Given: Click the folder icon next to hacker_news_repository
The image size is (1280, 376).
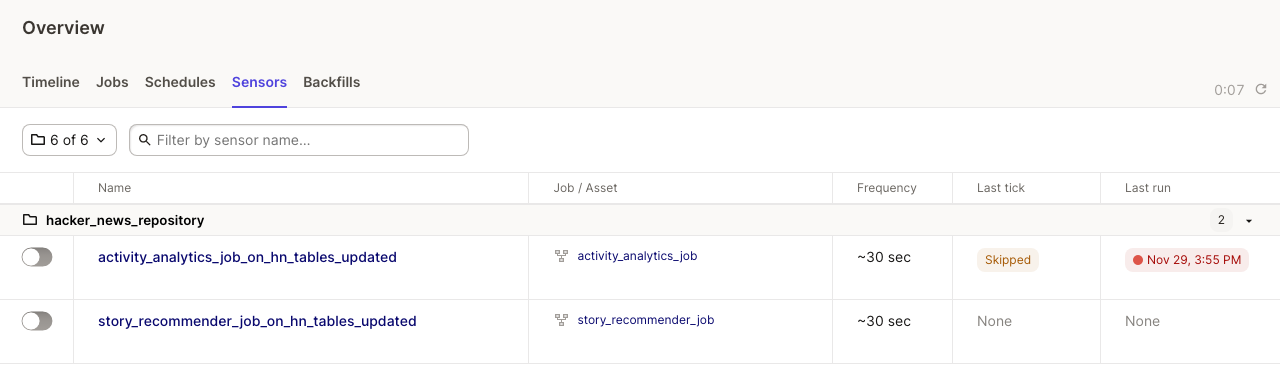Looking at the screenshot, I should [30, 220].
